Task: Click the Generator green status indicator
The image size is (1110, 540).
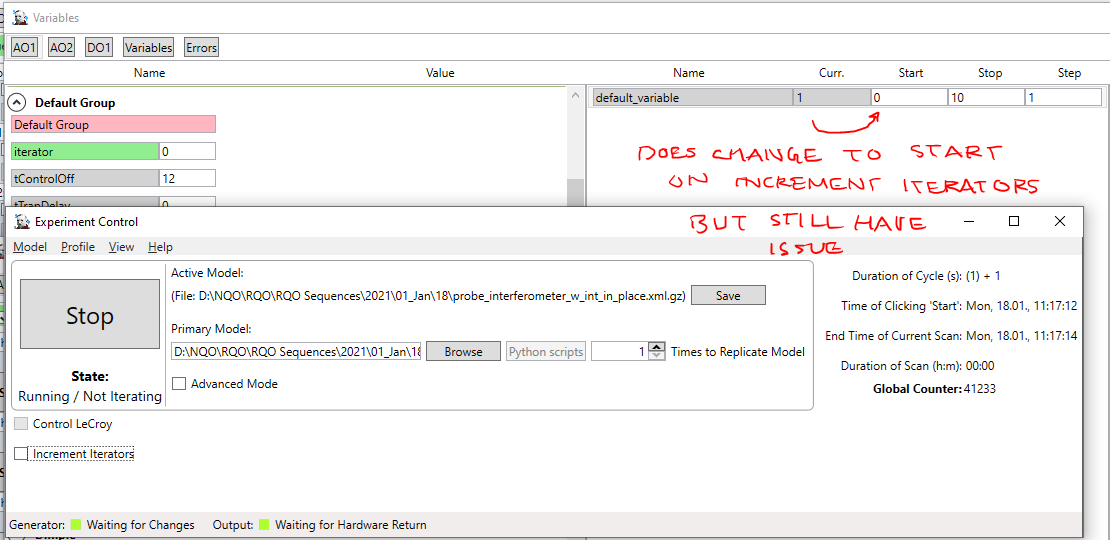Action: tap(76, 525)
